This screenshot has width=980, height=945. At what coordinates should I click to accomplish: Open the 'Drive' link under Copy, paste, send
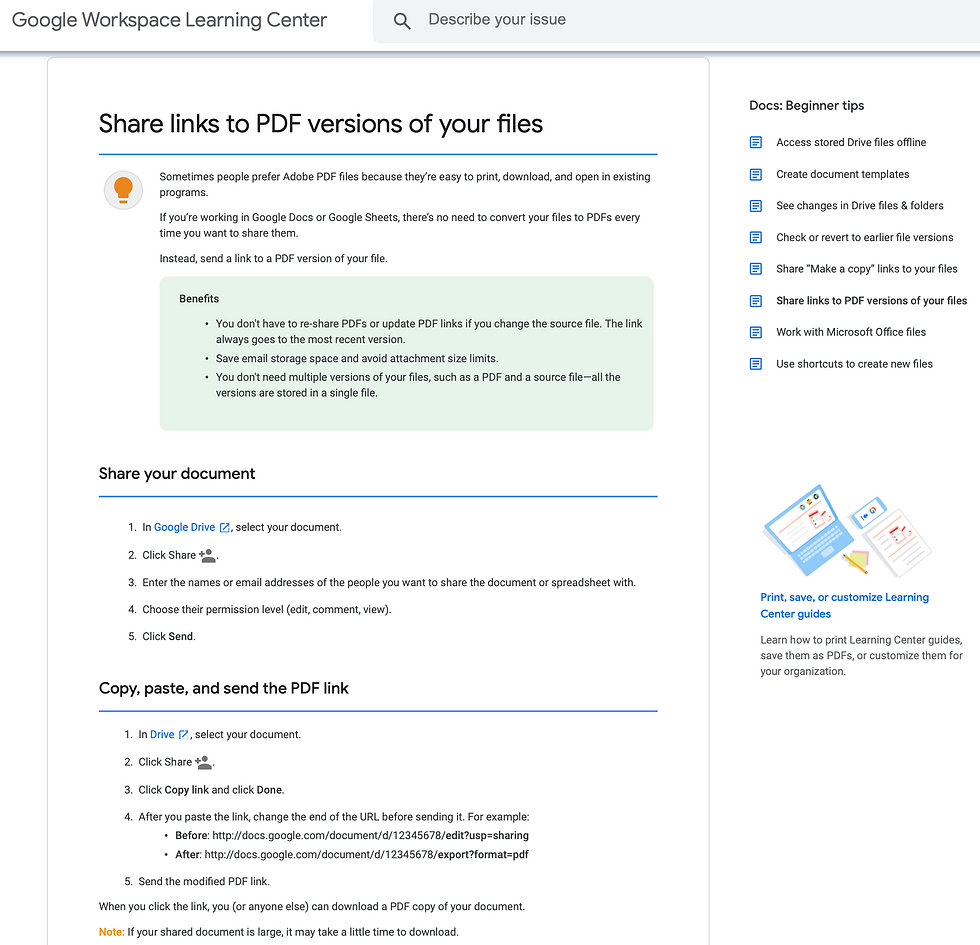point(162,734)
